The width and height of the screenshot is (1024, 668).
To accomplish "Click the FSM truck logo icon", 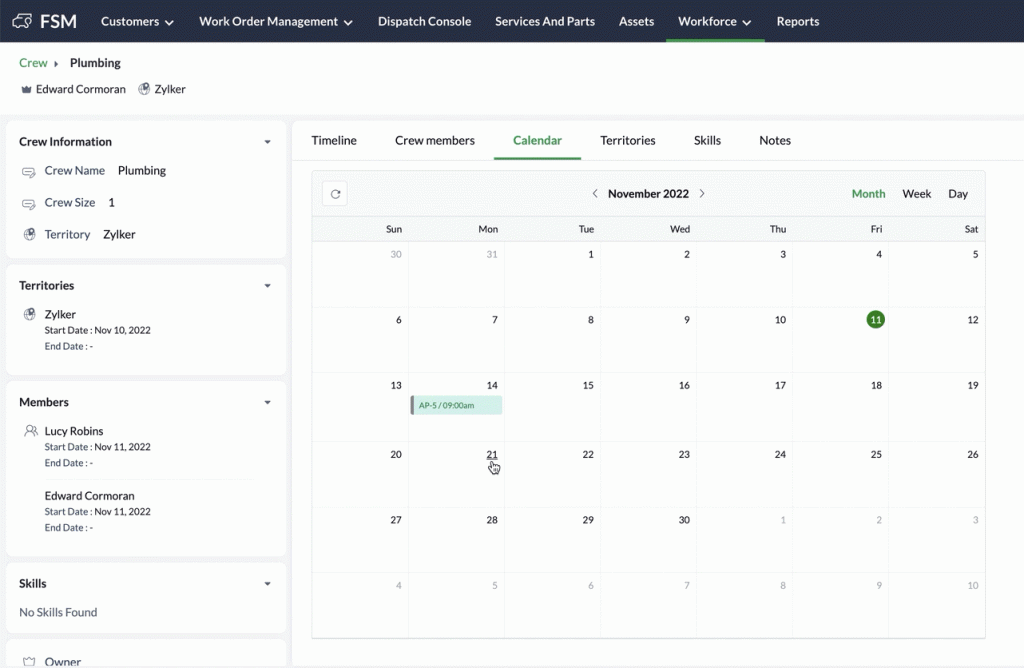I will point(20,21).
